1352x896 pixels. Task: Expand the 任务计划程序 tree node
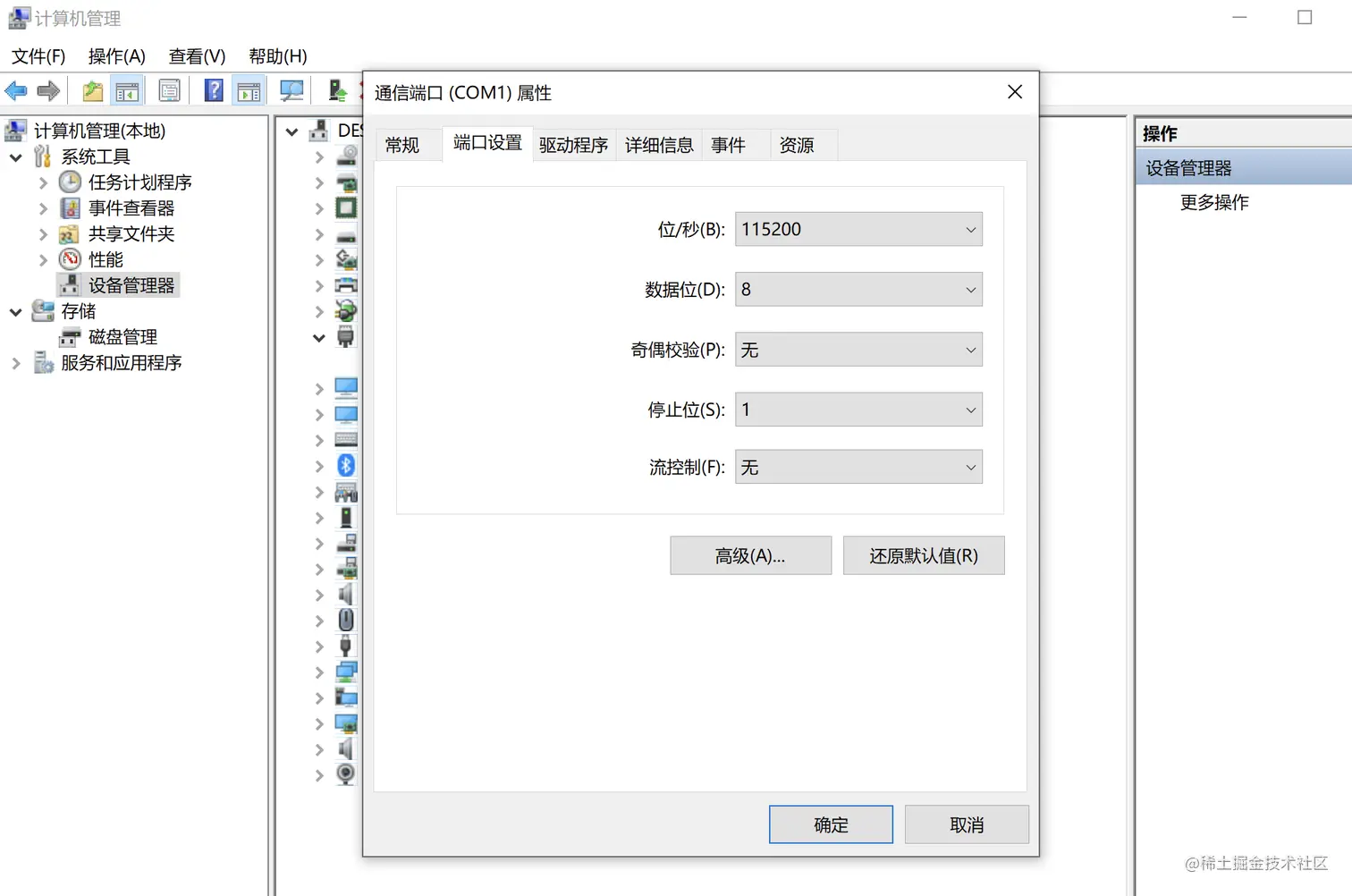(43, 183)
